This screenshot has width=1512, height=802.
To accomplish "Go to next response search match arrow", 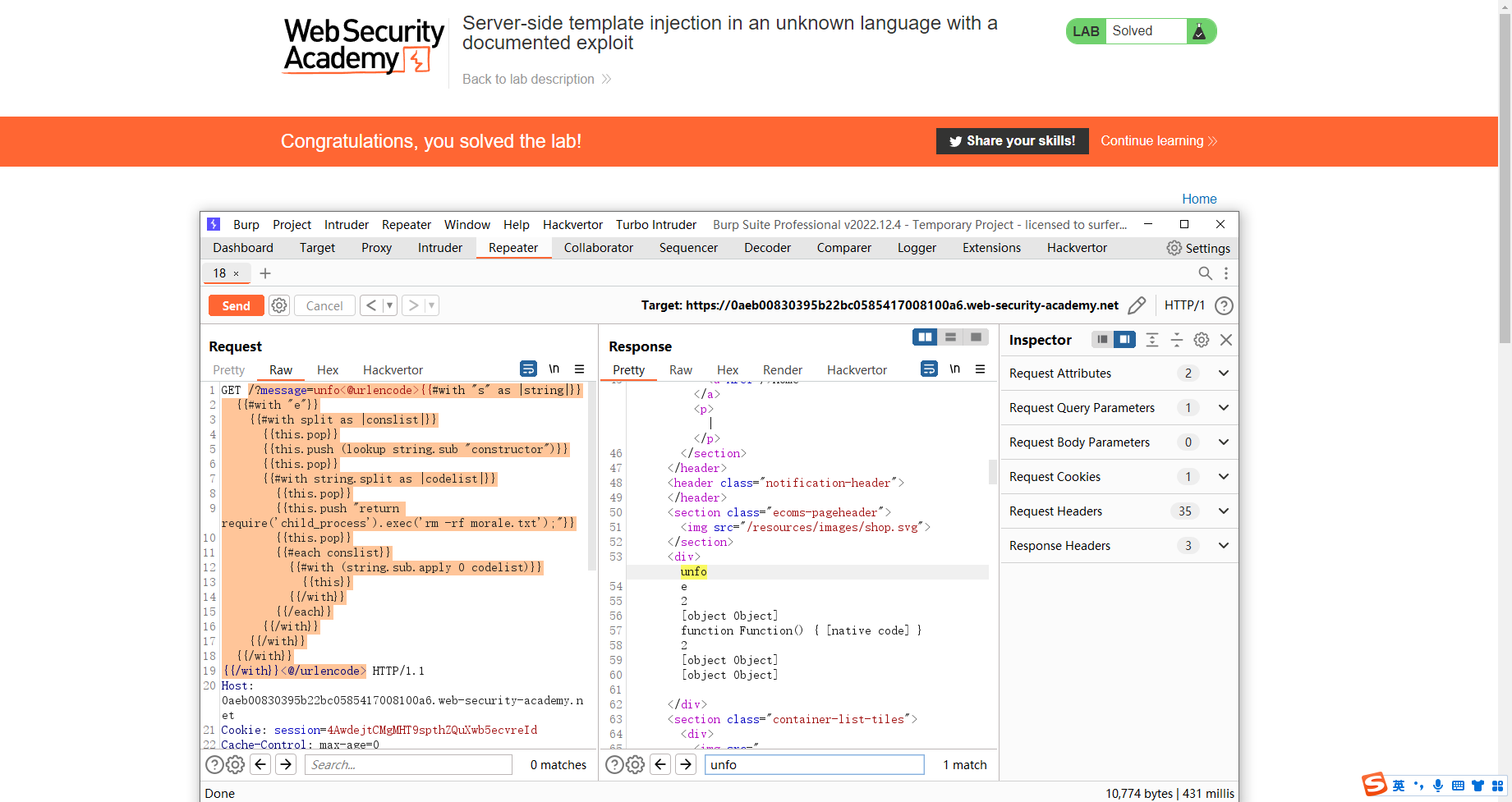I will pyautogui.click(x=686, y=765).
